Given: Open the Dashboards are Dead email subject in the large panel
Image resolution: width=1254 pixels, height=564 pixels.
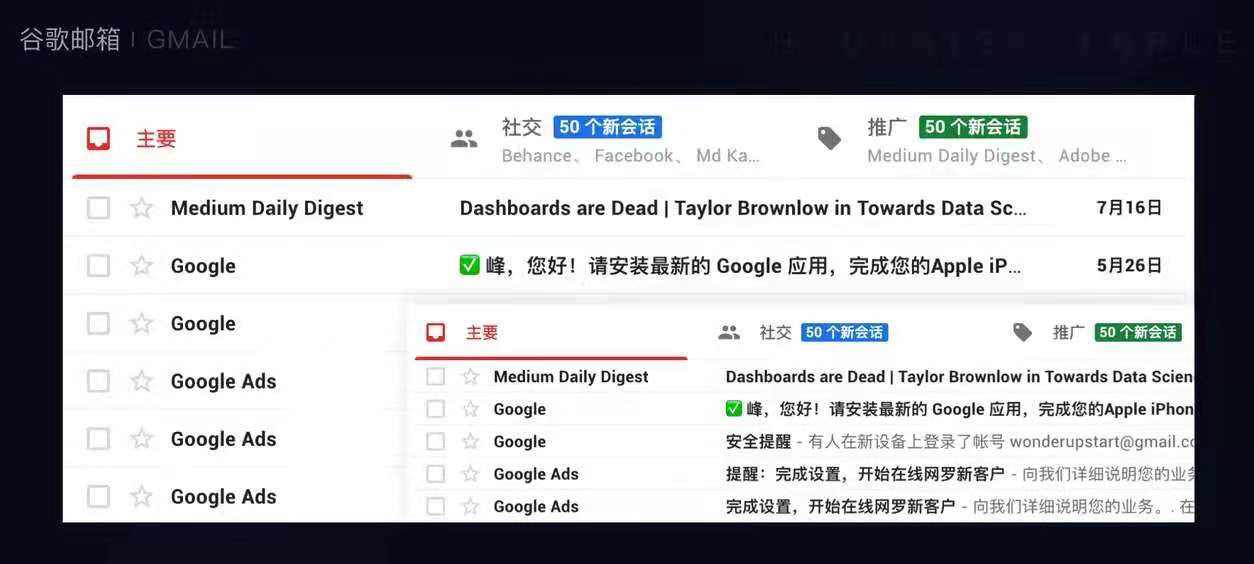Looking at the screenshot, I should pyautogui.click(x=743, y=208).
